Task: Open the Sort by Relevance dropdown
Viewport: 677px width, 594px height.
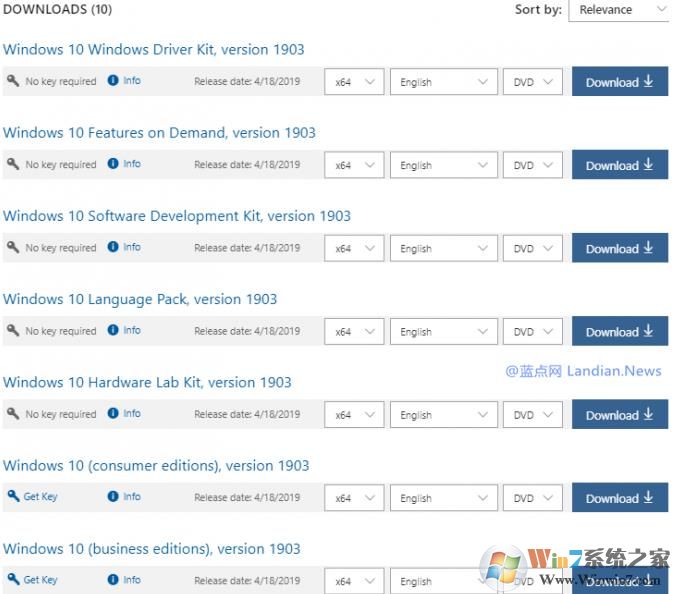Action: coord(618,10)
